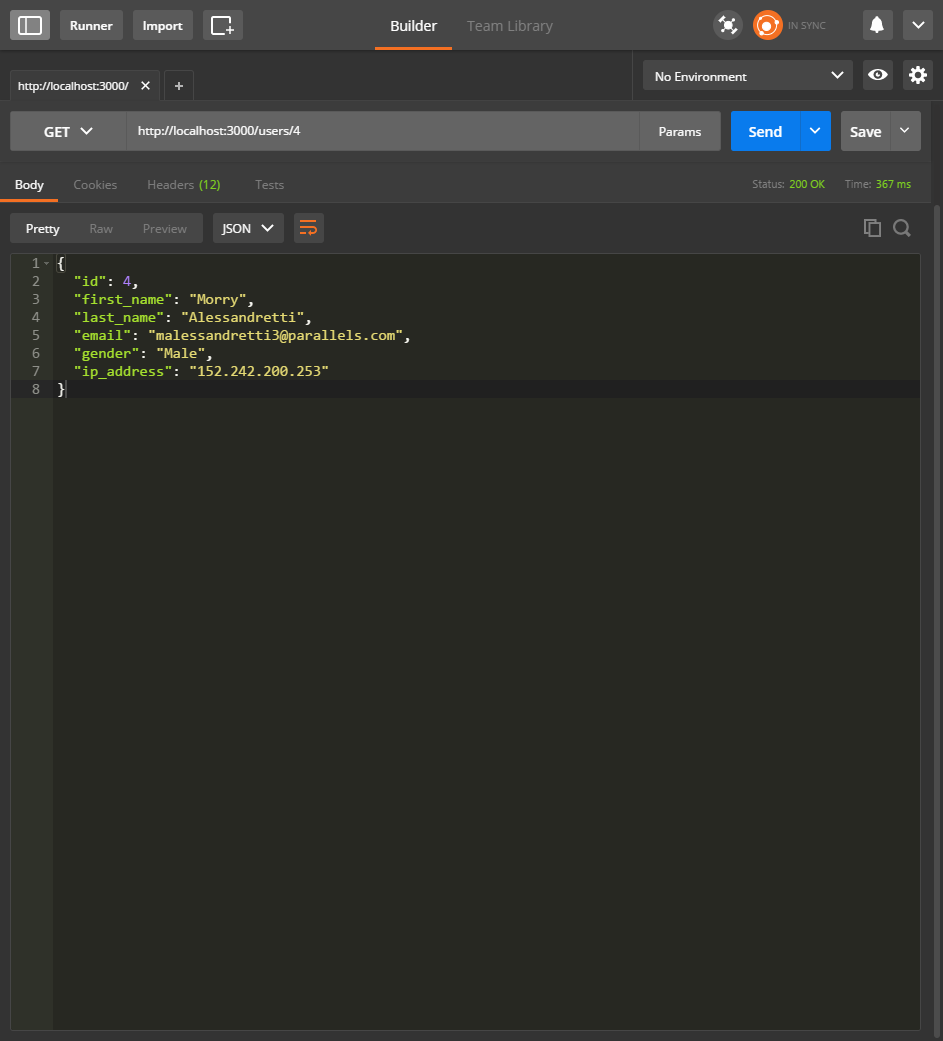Copy response body to clipboard
This screenshot has height=1041, width=943.
click(x=872, y=228)
